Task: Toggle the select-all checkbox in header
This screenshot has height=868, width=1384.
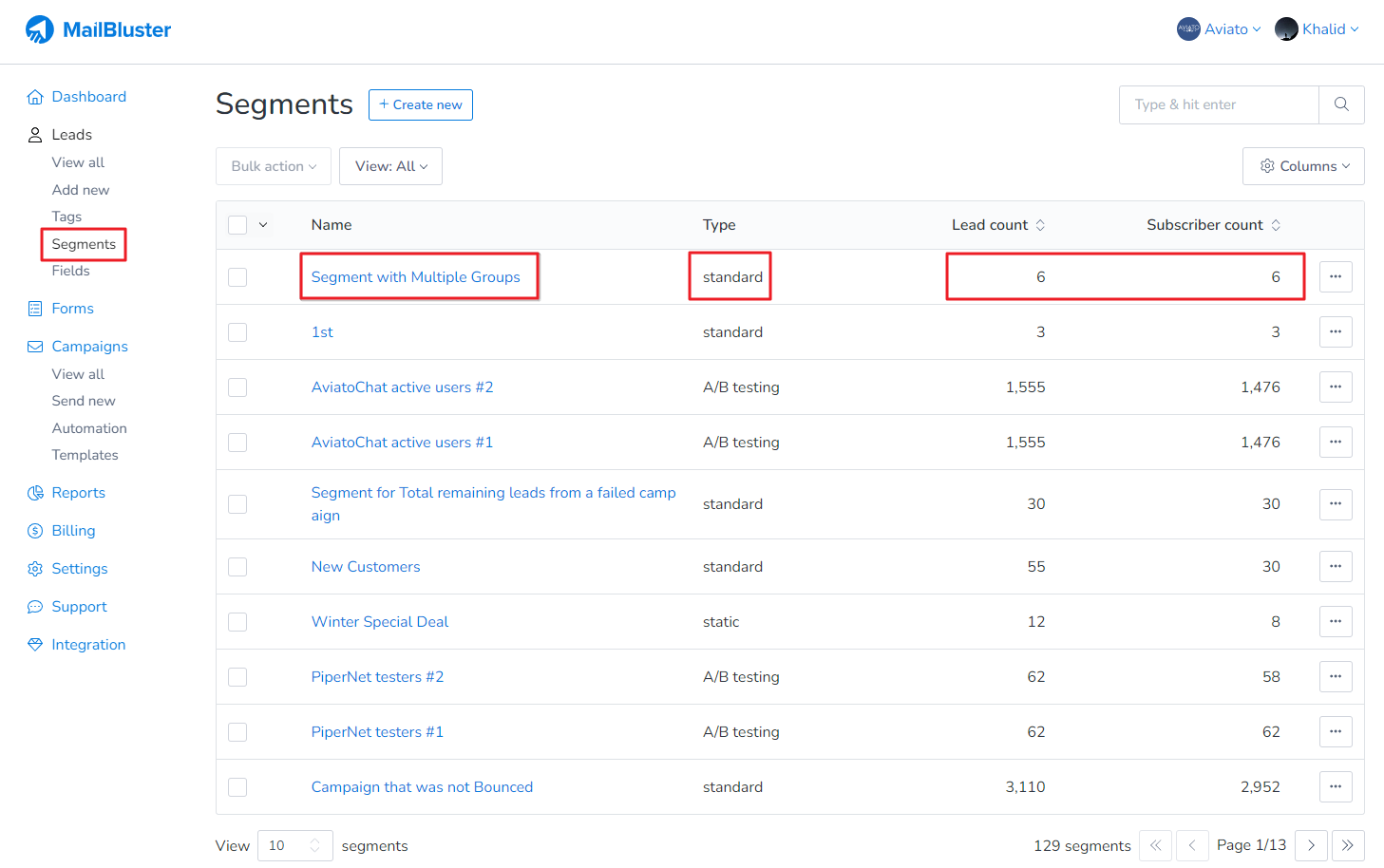Action: tap(237, 225)
